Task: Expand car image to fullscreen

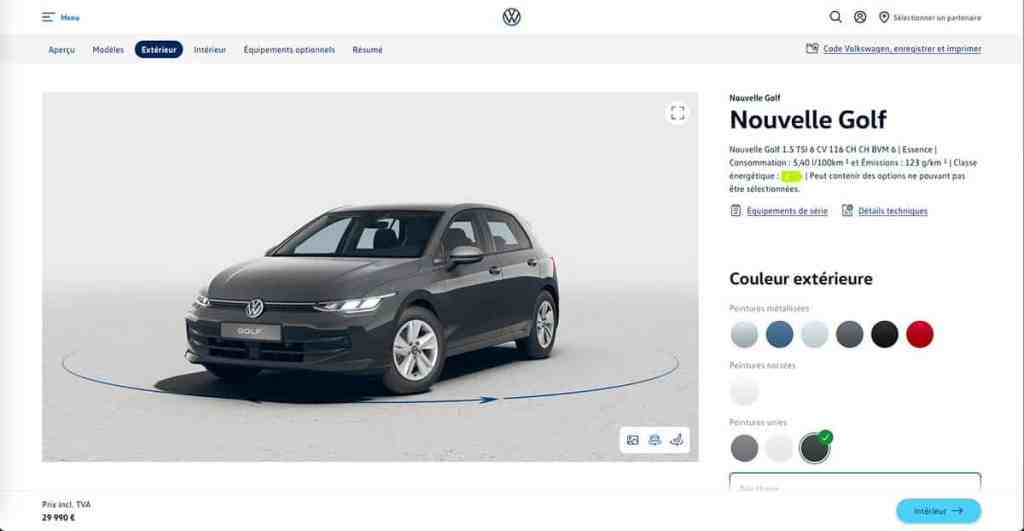Action: (x=677, y=113)
